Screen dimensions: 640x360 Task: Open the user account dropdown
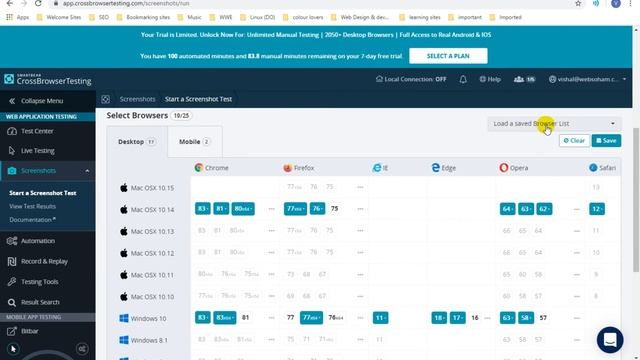pos(587,79)
